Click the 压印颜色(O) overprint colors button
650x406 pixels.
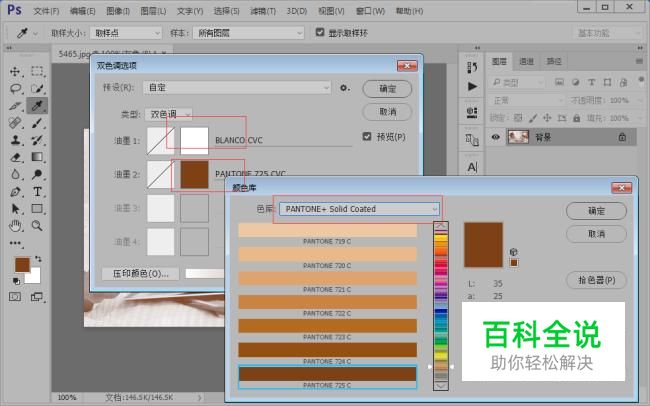pos(141,274)
